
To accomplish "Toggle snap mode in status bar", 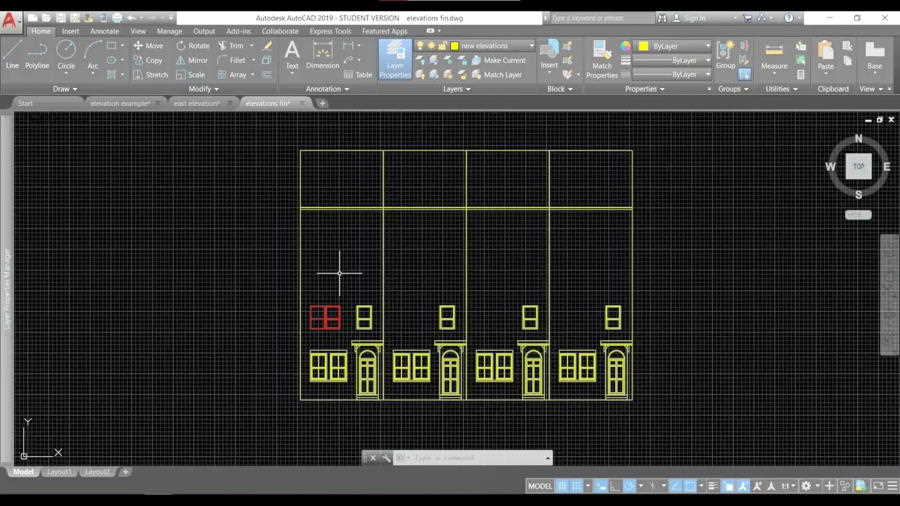I will (578, 486).
